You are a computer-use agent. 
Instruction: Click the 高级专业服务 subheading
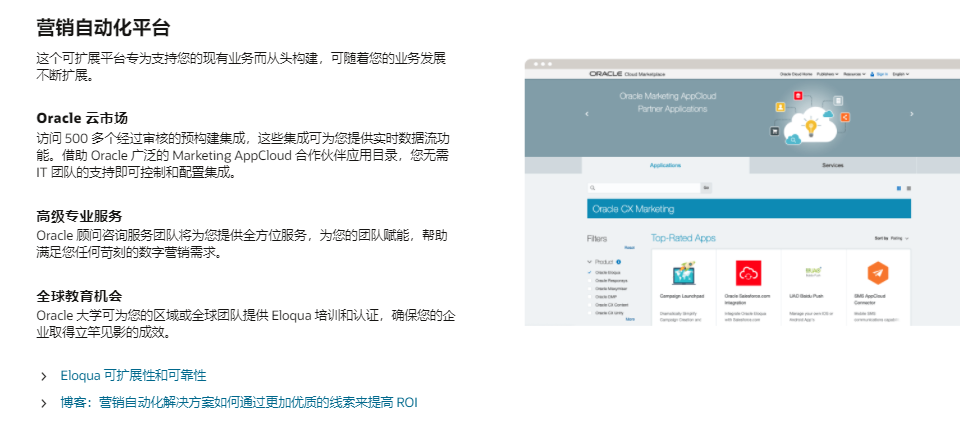(x=79, y=216)
